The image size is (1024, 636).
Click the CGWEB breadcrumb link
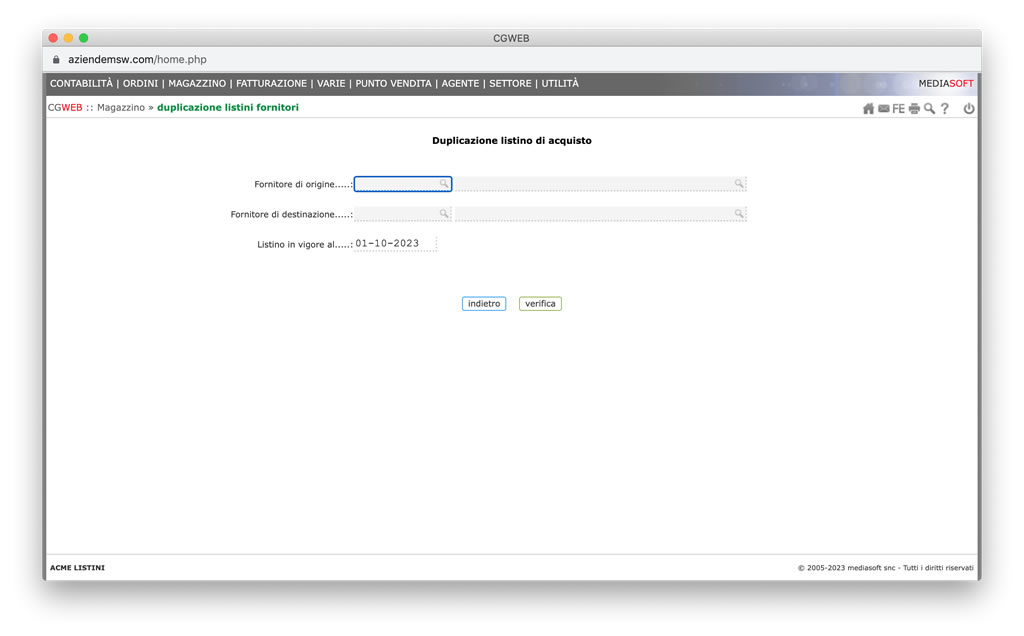coord(65,108)
